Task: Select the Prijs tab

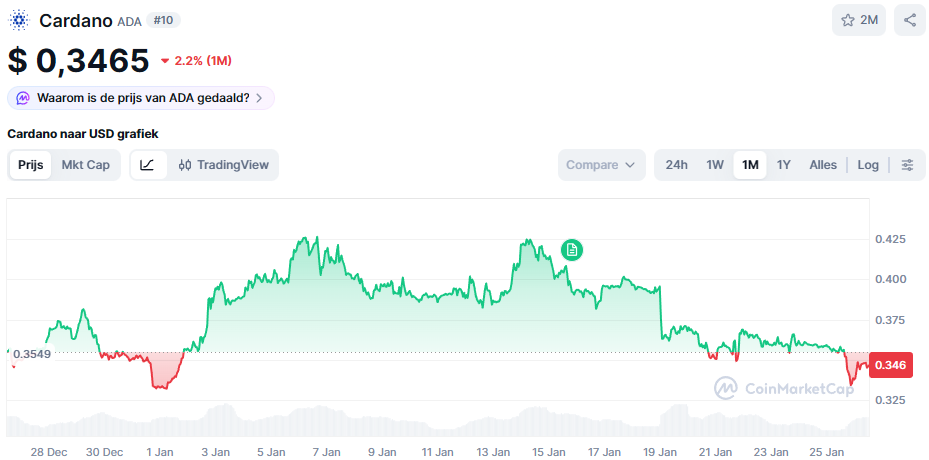Action: [x=31, y=165]
